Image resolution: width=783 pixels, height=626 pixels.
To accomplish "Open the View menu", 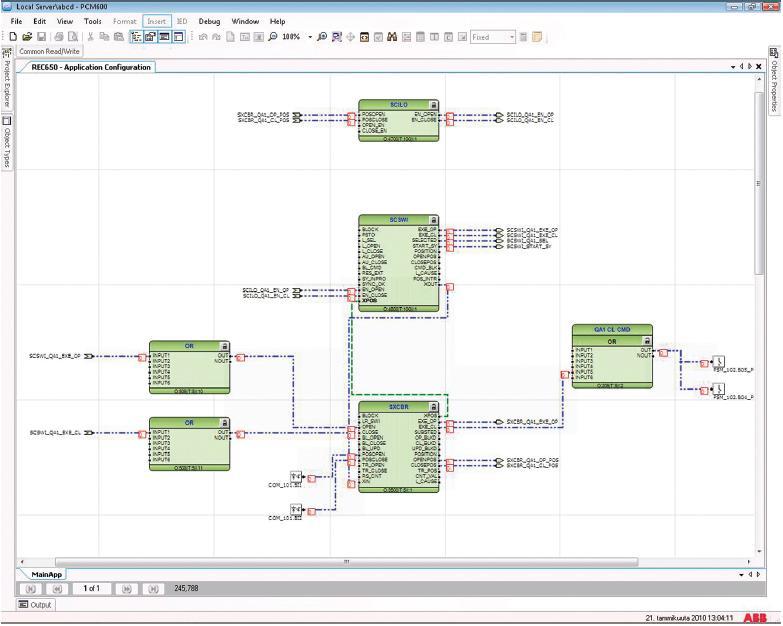I will click(64, 21).
